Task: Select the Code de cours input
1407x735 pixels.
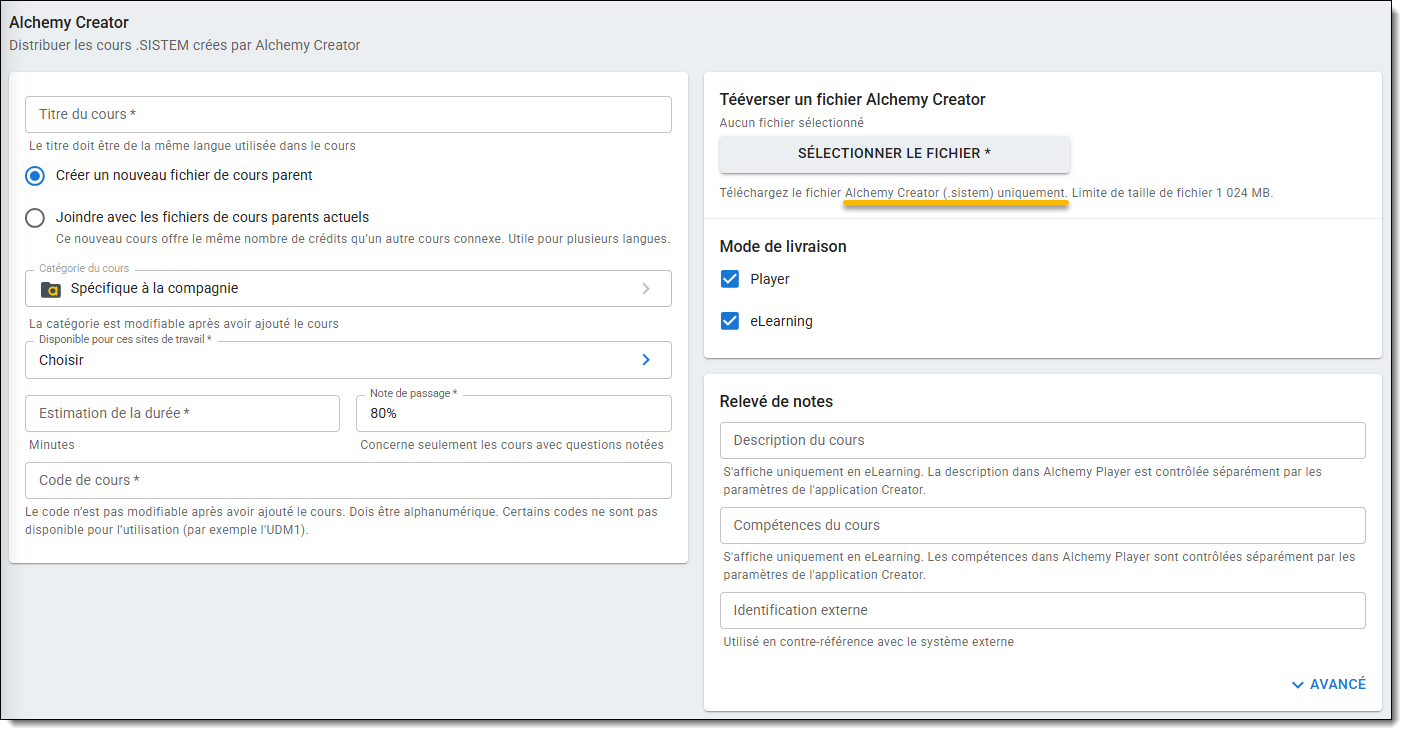Action: (348, 481)
